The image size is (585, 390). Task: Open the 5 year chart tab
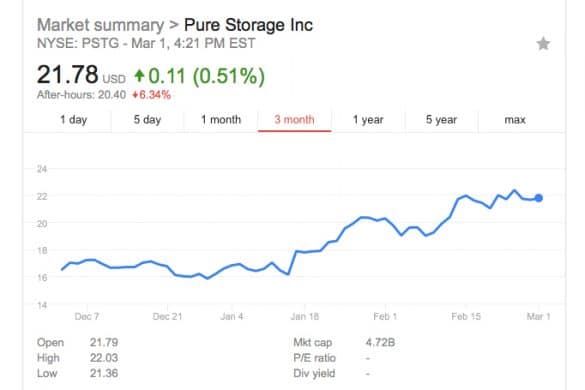[x=441, y=120]
